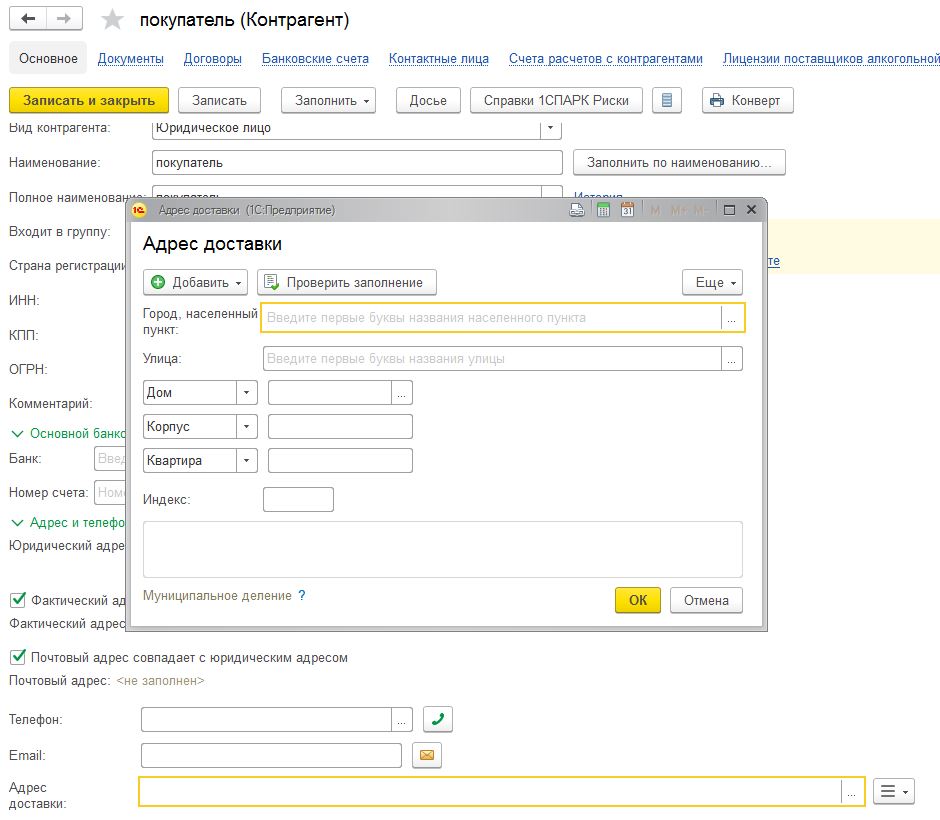Click the green phone call icon
The width and height of the screenshot is (940, 820).
[437, 720]
